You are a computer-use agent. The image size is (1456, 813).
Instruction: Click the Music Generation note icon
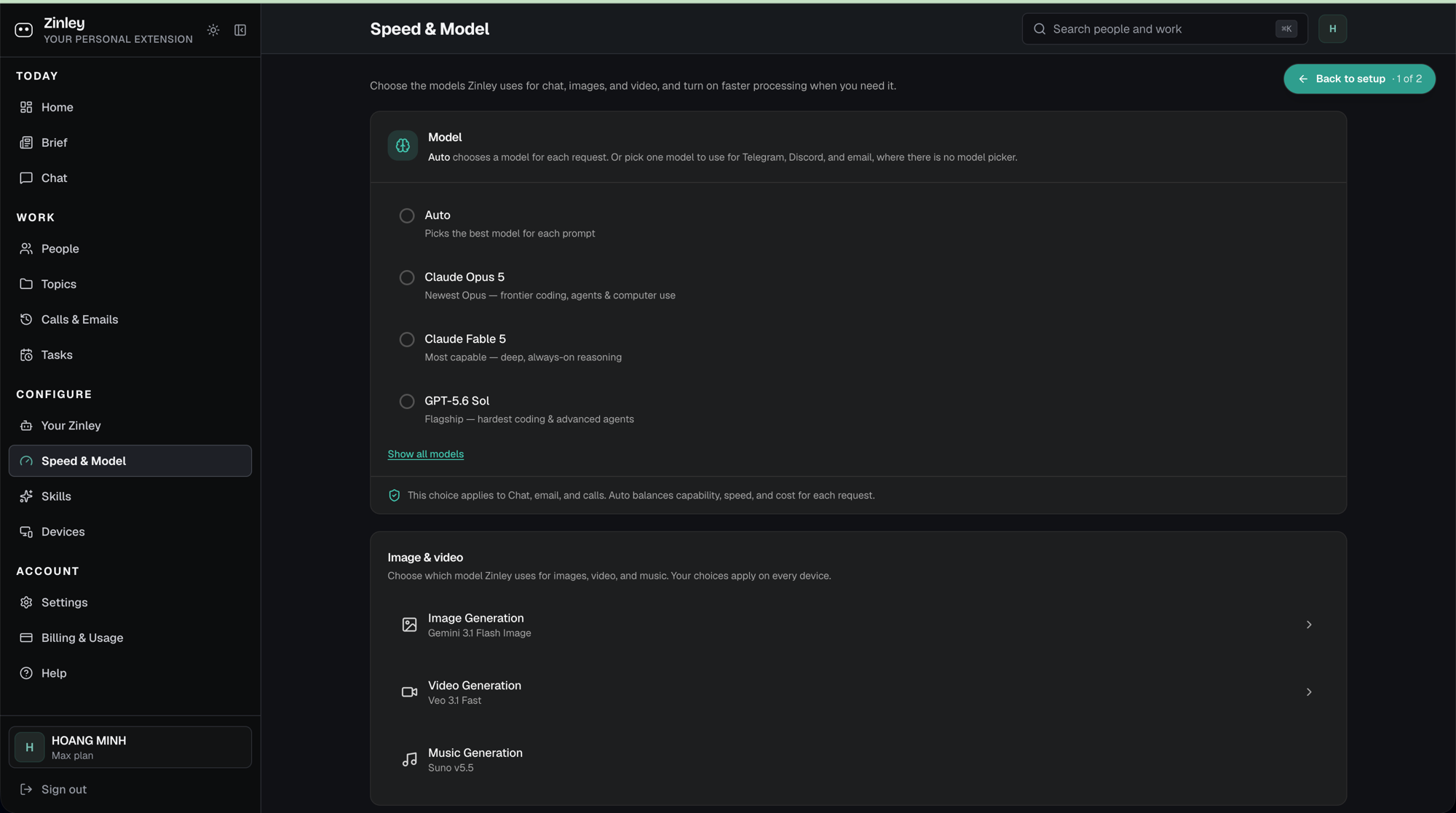pyautogui.click(x=410, y=759)
